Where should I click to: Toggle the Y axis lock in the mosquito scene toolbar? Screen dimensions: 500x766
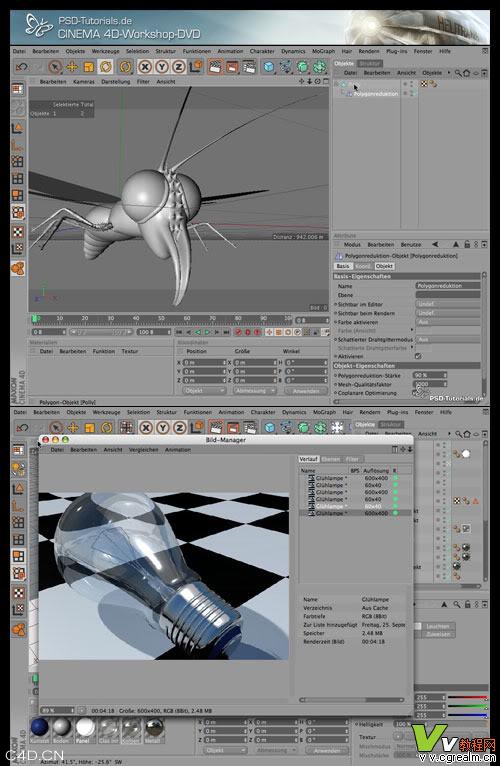(161, 66)
